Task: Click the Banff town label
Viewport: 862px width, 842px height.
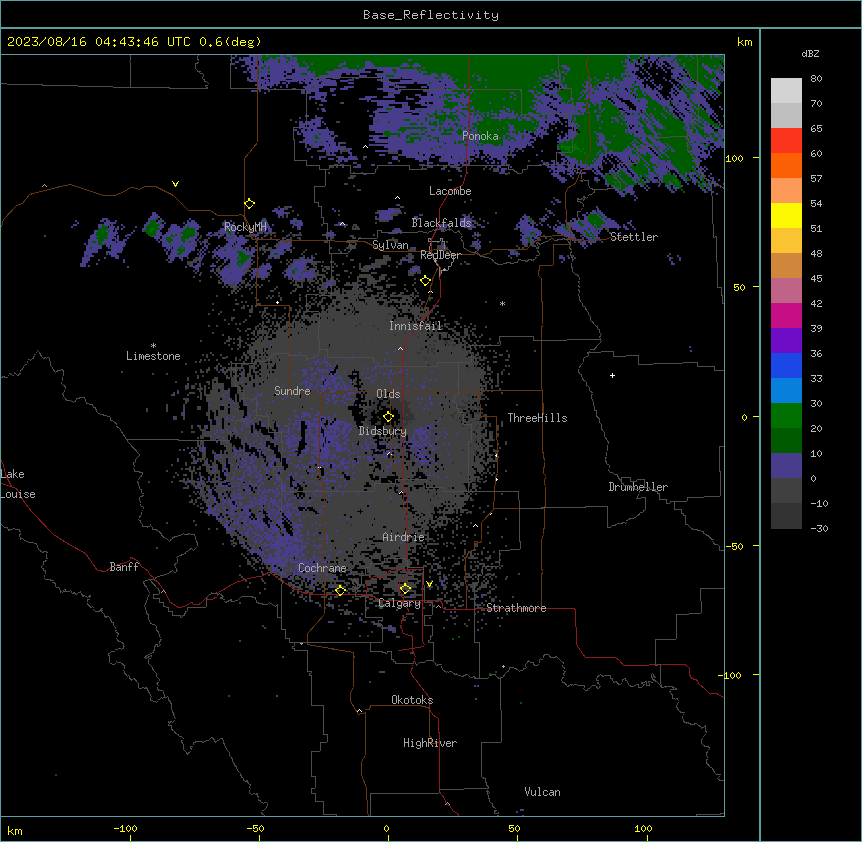Action: [x=124, y=567]
